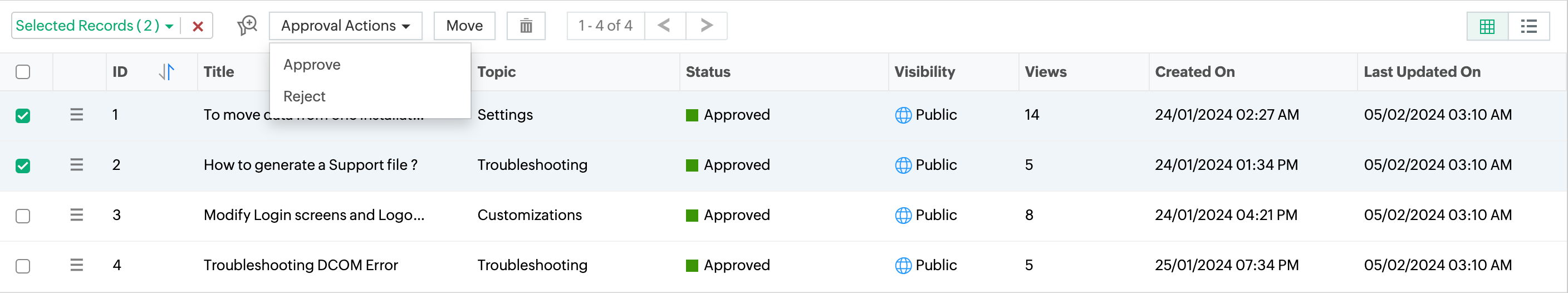Switch to table grid view

pyautogui.click(x=1487, y=26)
